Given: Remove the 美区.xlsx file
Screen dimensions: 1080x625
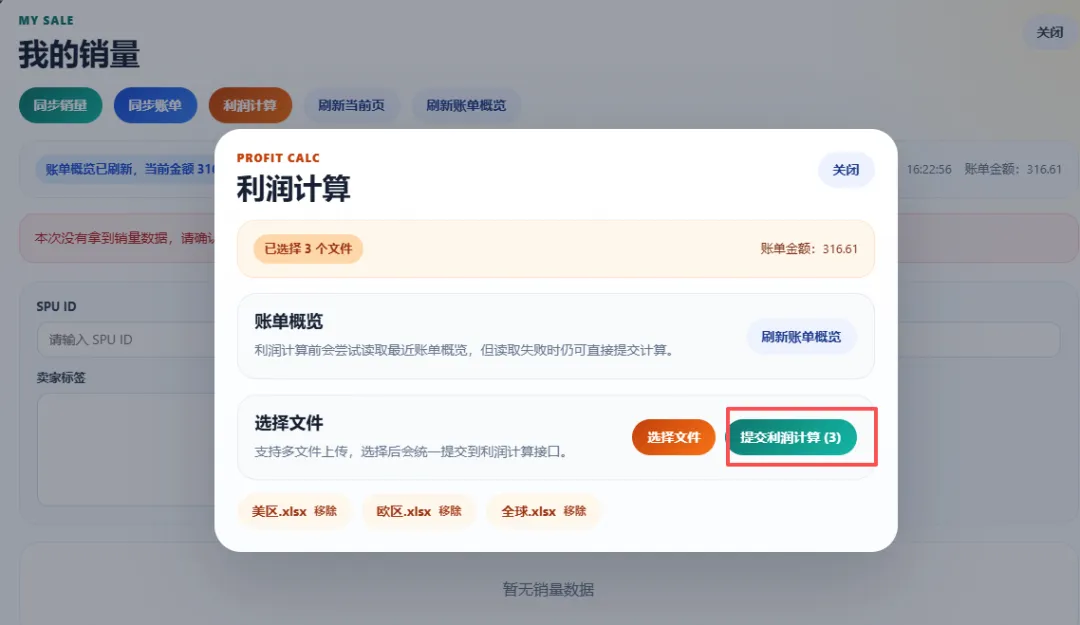Looking at the screenshot, I should [325, 511].
